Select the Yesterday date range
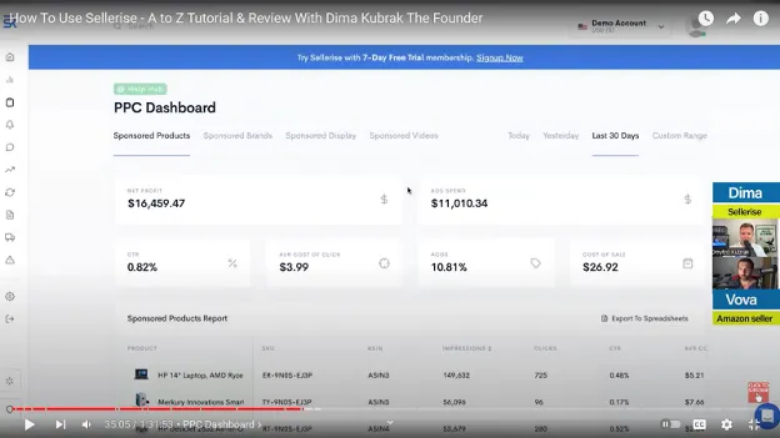The image size is (780, 438). coord(561,135)
